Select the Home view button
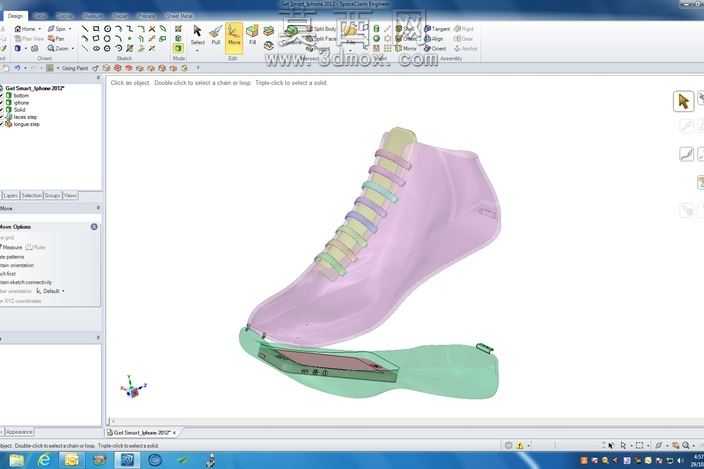 coord(25,29)
